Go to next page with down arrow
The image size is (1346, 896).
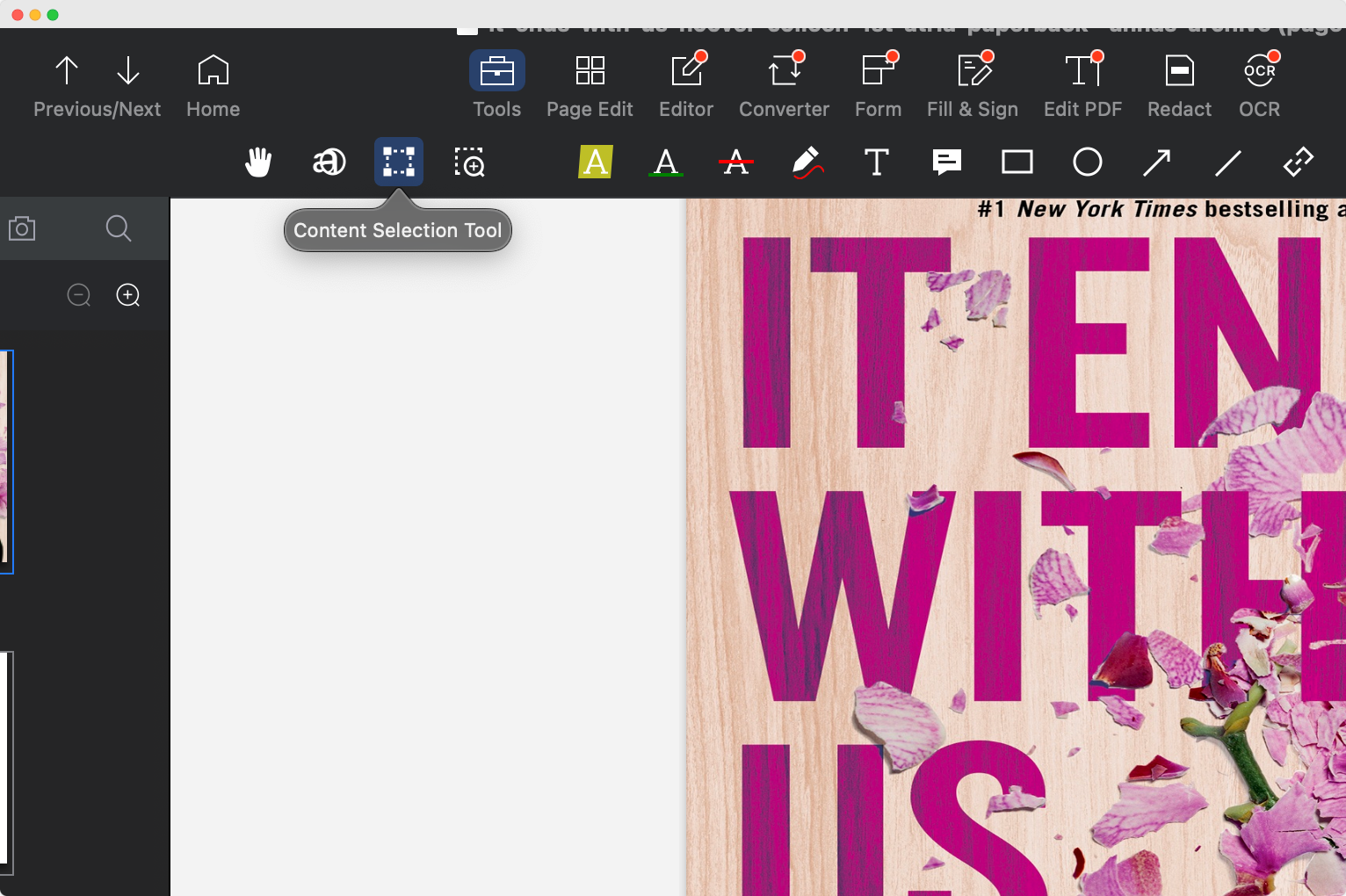click(128, 70)
